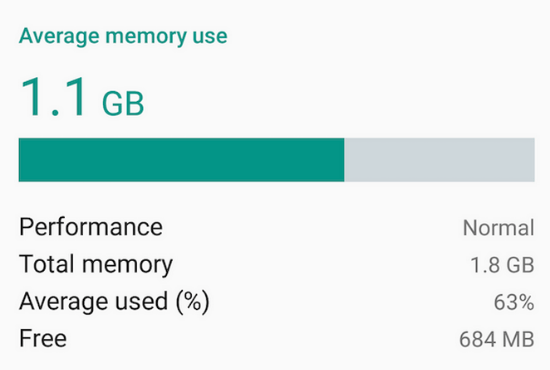
Task: Tap the 684 MB free value
Action: [x=497, y=339]
